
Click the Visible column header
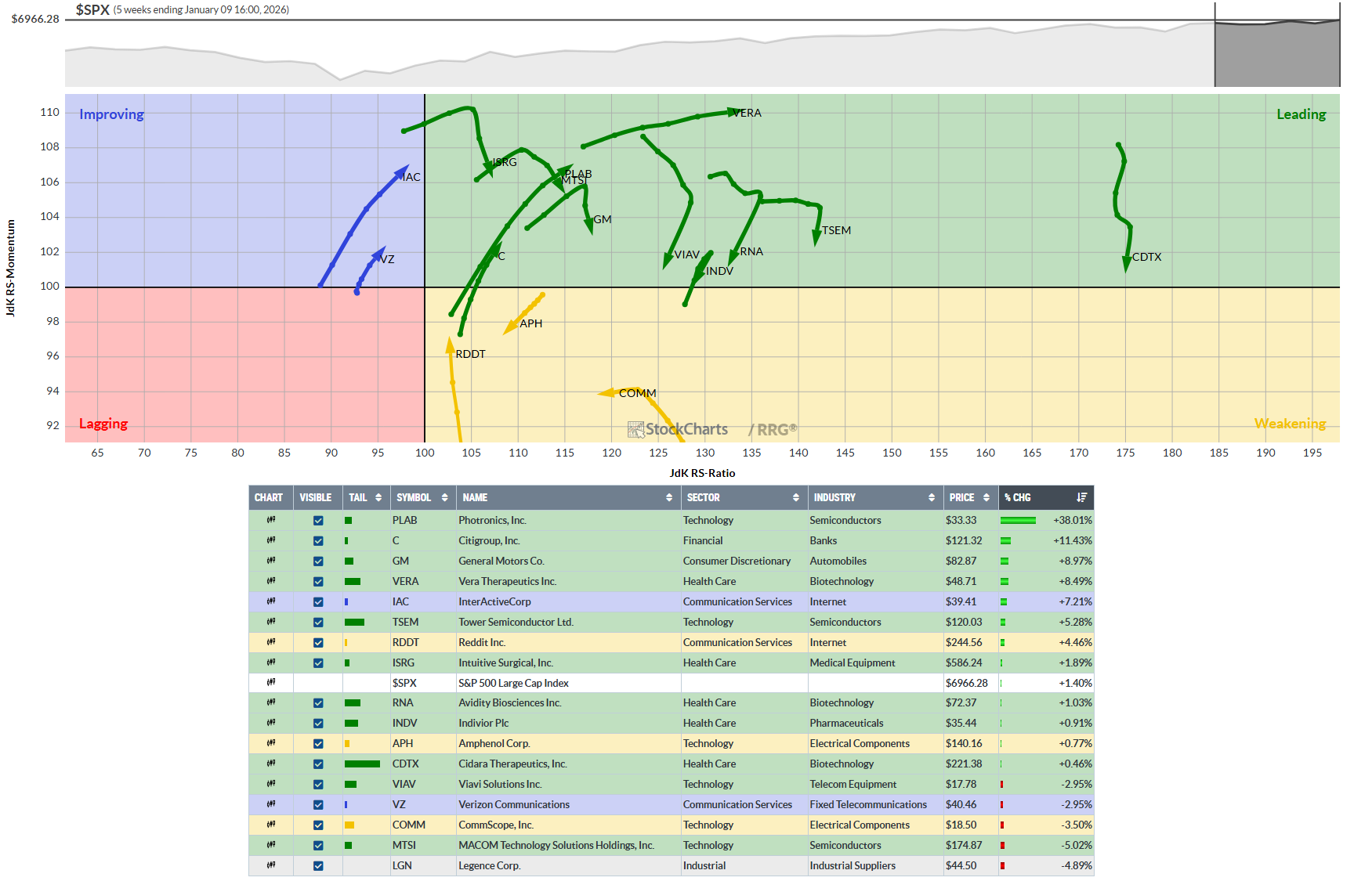tap(317, 497)
